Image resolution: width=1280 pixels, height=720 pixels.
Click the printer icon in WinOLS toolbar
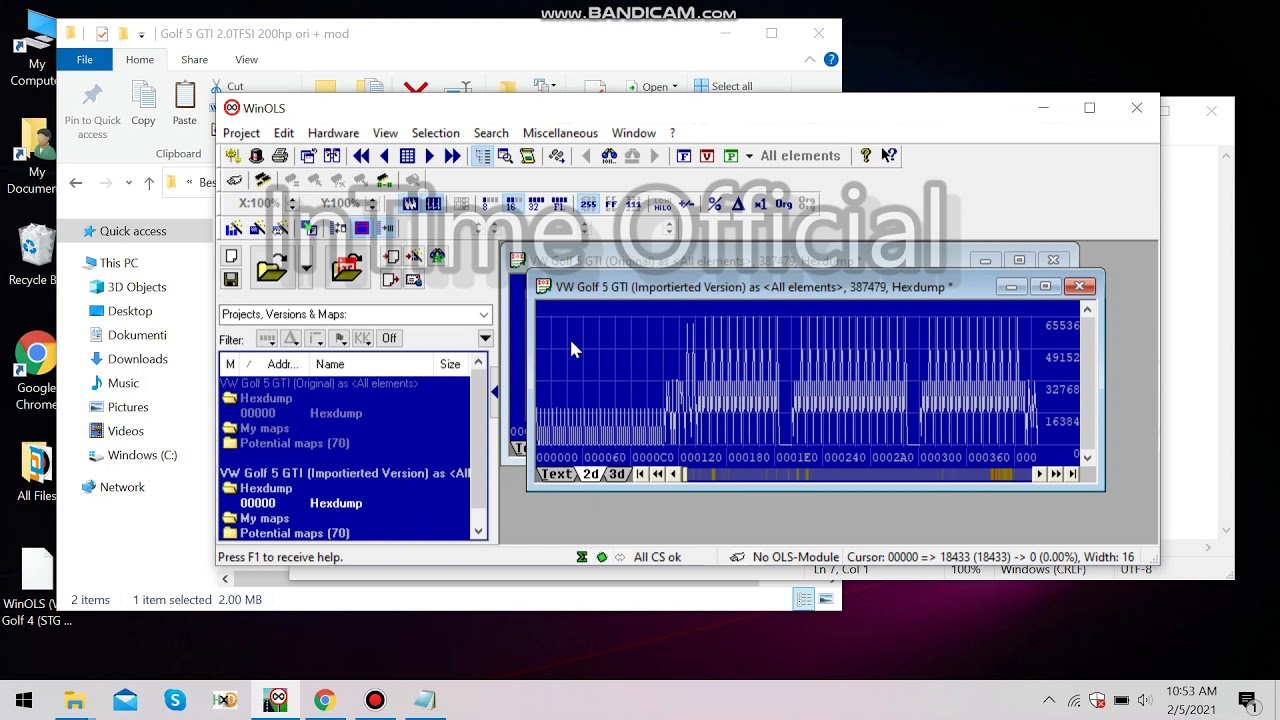click(280, 156)
